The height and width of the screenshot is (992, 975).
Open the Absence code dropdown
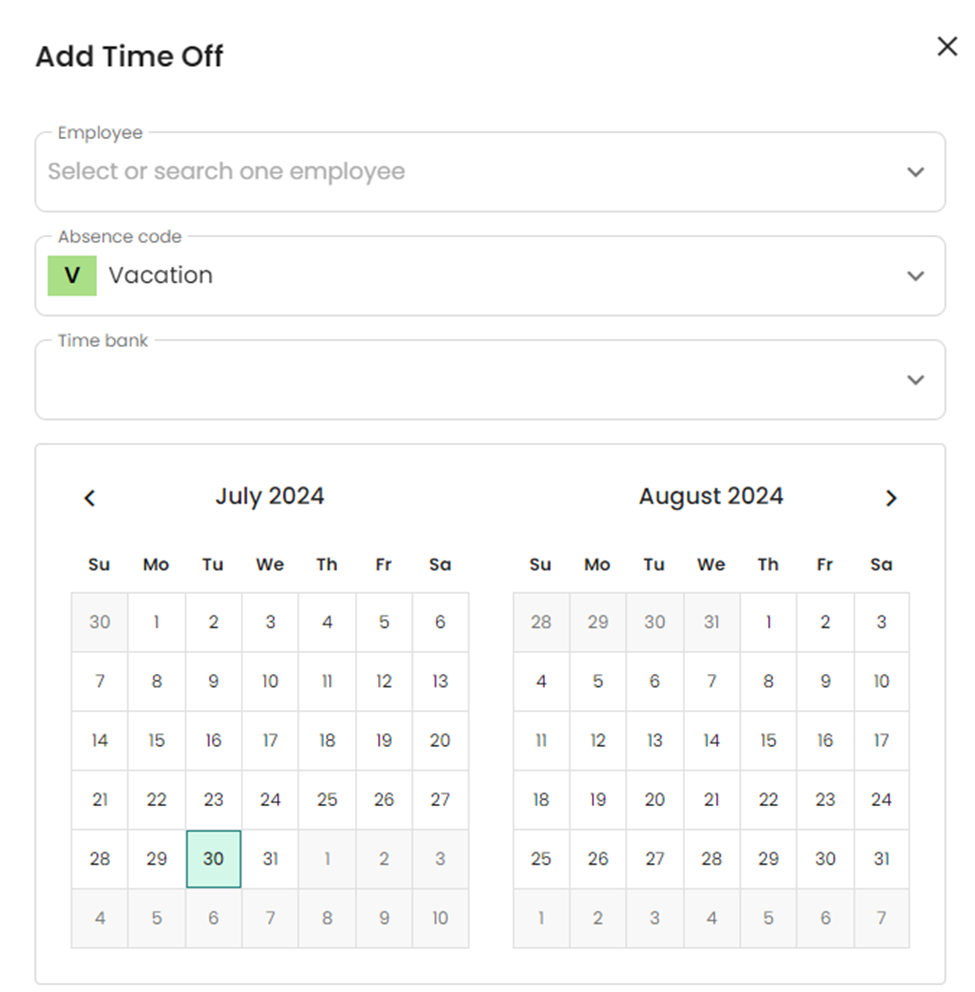coord(915,275)
